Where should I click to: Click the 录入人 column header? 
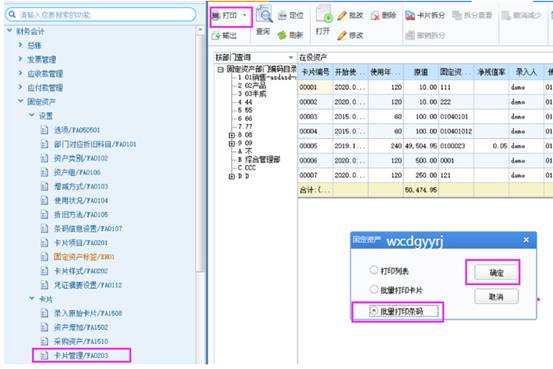(x=526, y=72)
